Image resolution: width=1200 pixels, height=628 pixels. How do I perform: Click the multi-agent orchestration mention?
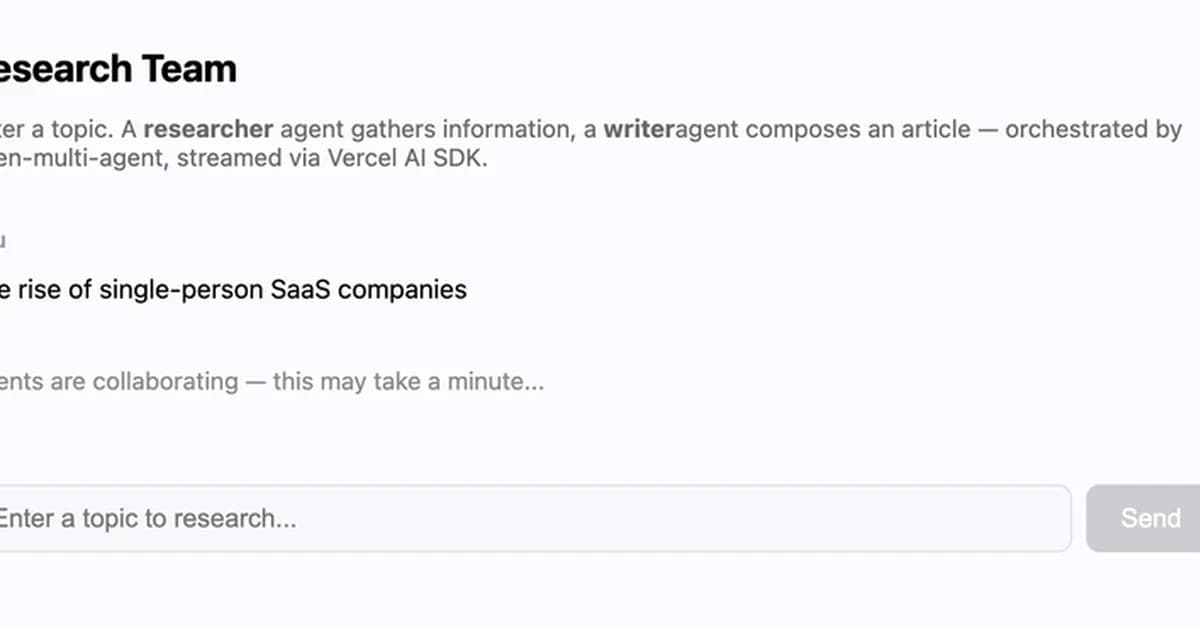75,157
